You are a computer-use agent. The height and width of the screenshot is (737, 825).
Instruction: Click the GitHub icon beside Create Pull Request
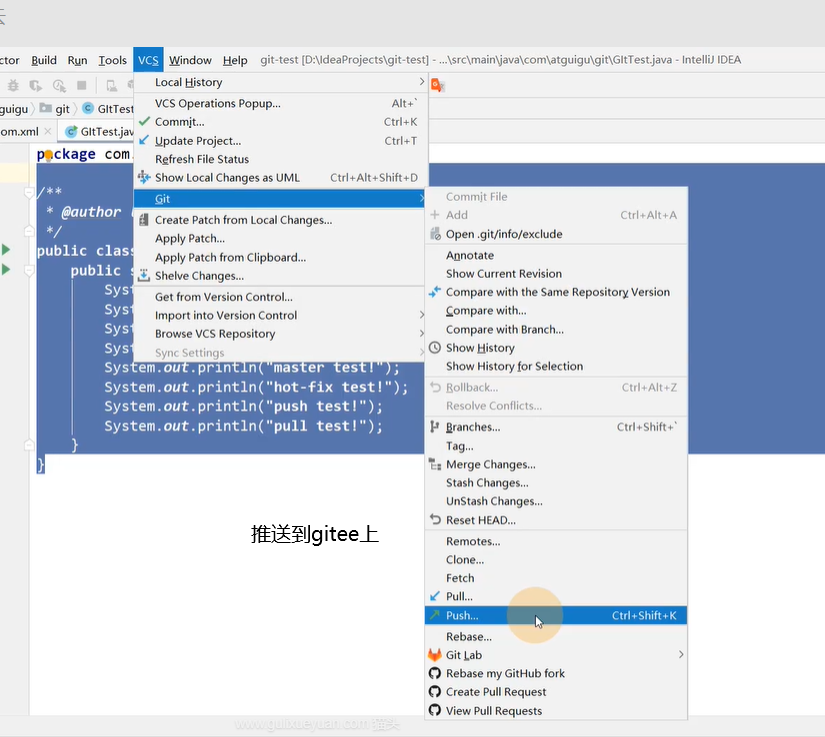(435, 692)
